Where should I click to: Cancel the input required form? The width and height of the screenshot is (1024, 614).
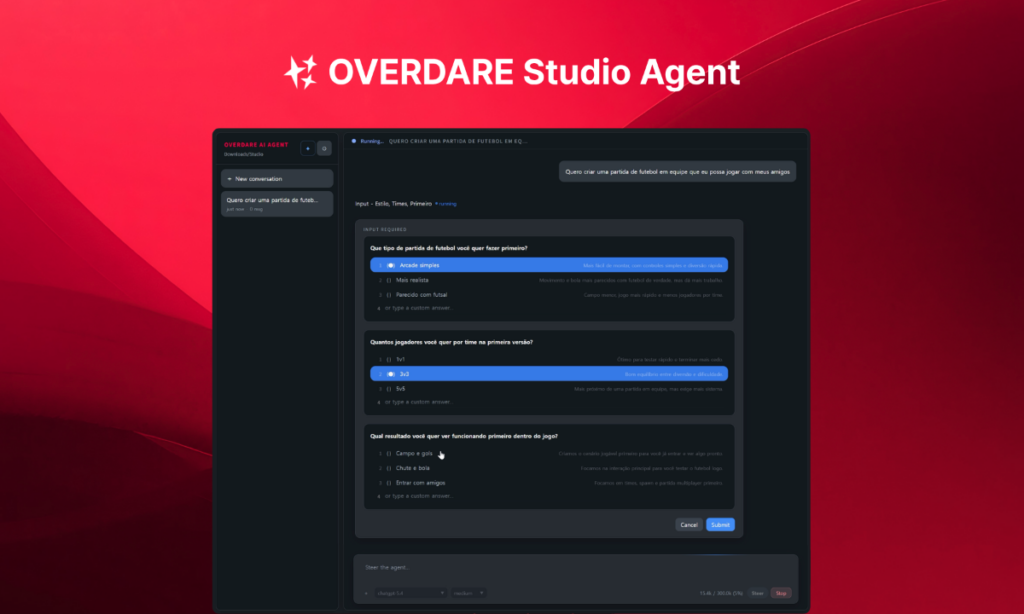(689, 525)
